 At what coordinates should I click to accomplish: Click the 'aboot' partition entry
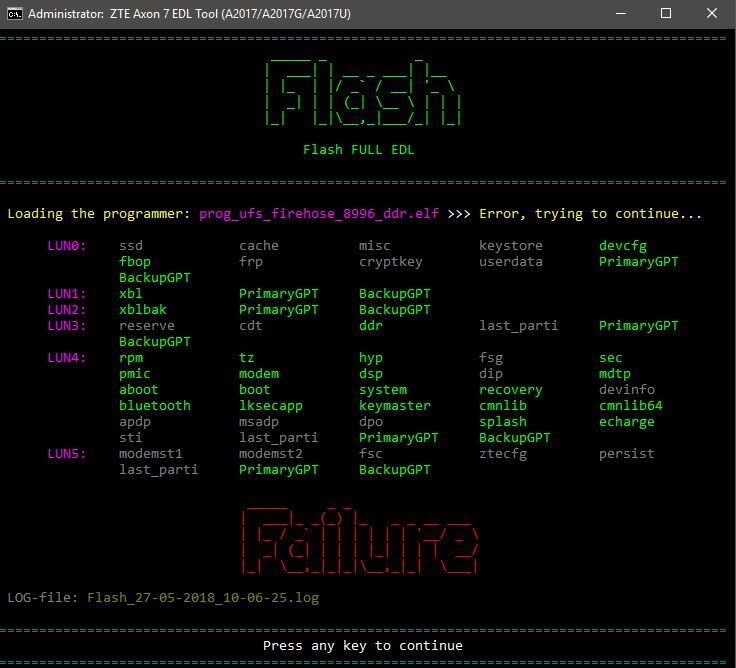(138, 390)
